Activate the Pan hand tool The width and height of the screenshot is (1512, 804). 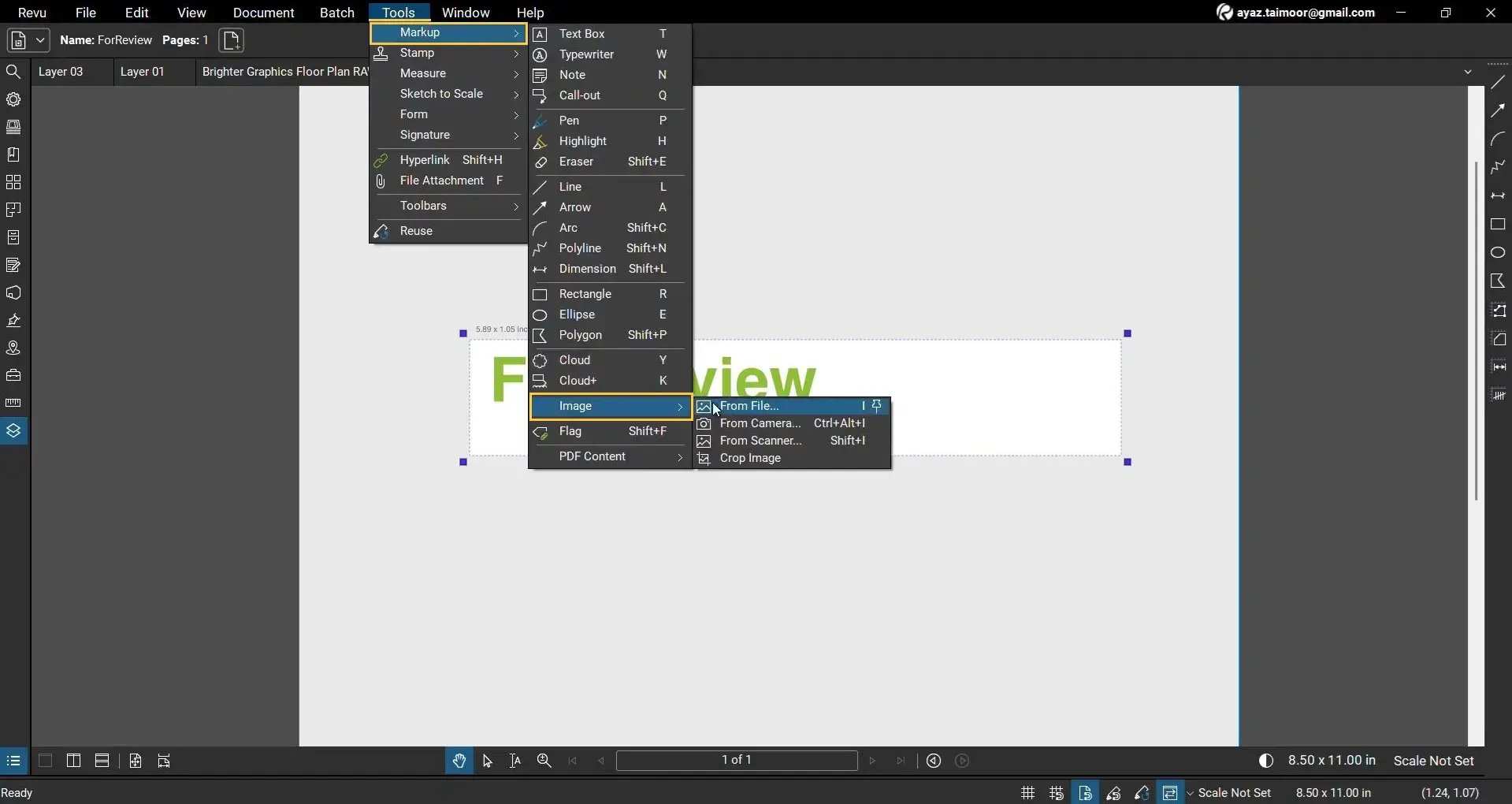[459, 761]
